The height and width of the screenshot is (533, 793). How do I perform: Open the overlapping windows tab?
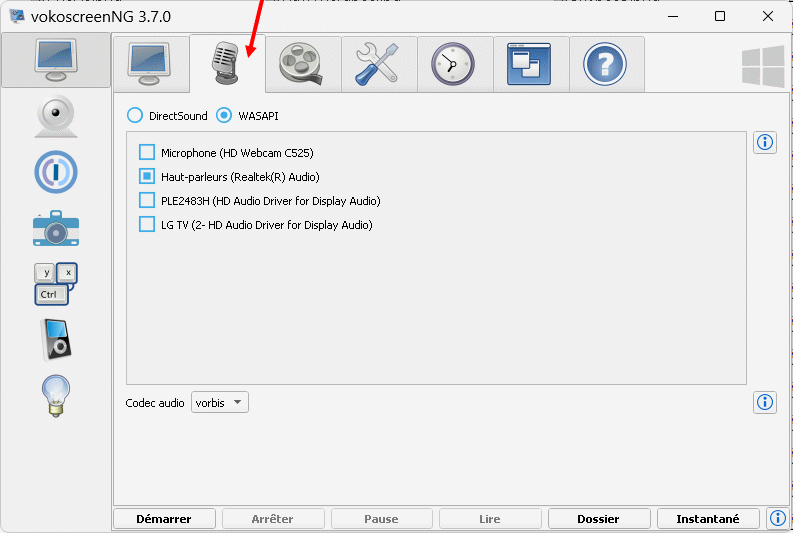[531, 64]
